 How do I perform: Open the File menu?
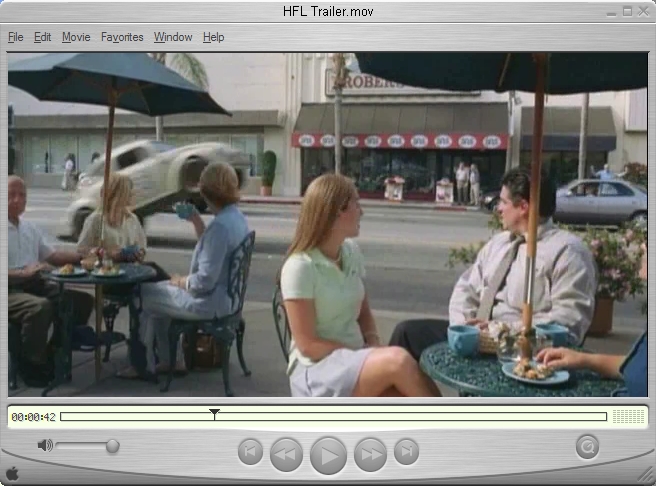point(15,37)
